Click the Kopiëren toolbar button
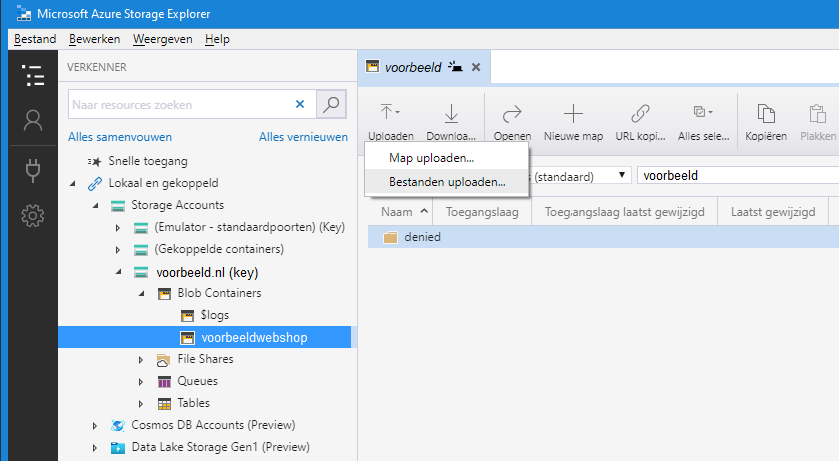The image size is (839, 461). 766,122
